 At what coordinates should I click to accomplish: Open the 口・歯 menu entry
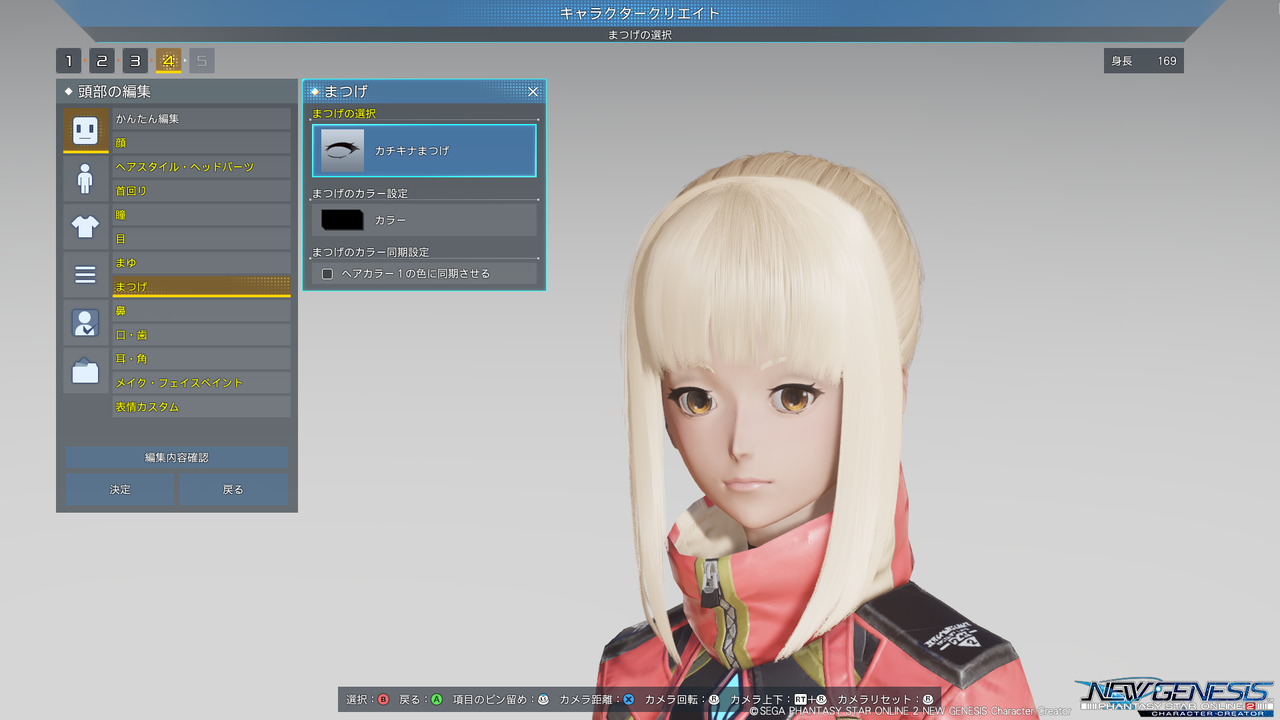point(201,335)
